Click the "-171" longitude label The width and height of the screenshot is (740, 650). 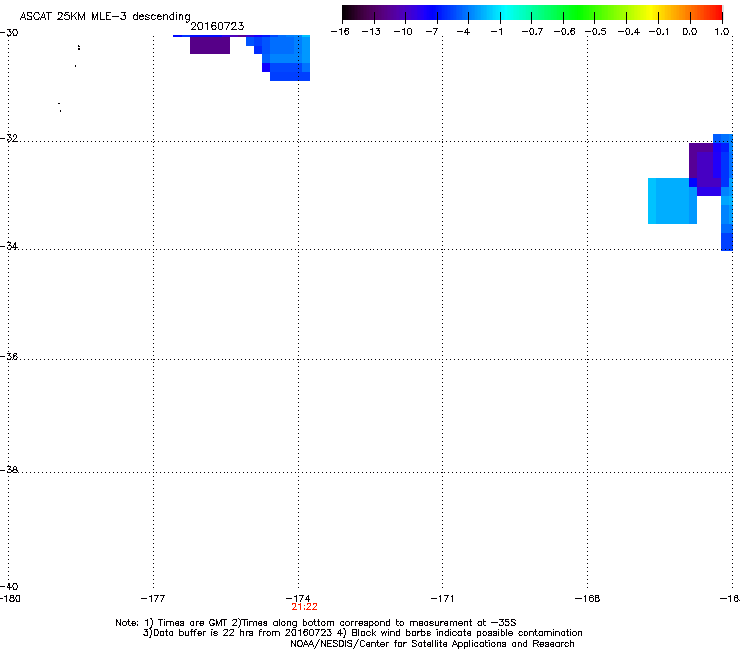[x=442, y=599]
